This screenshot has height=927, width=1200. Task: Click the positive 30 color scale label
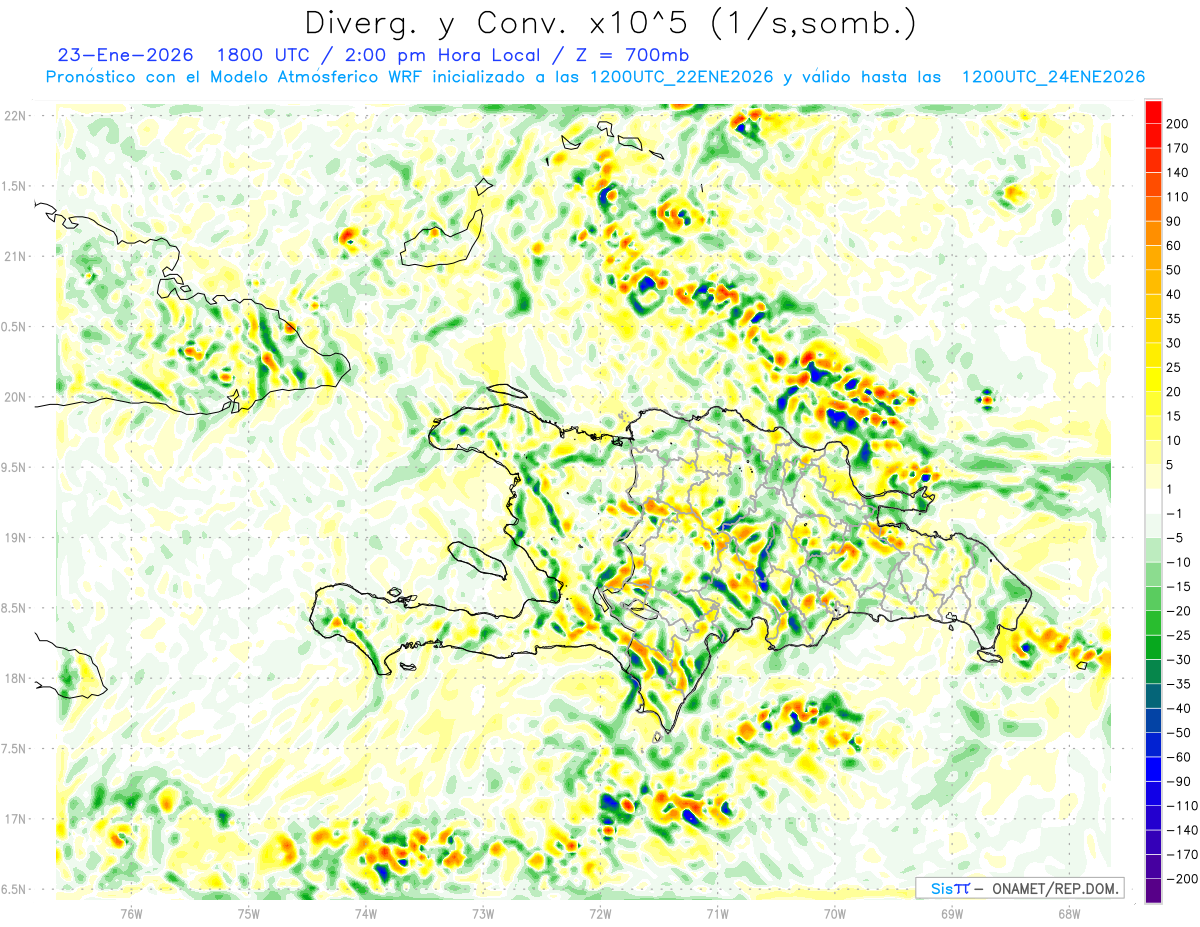tap(1175, 343)
